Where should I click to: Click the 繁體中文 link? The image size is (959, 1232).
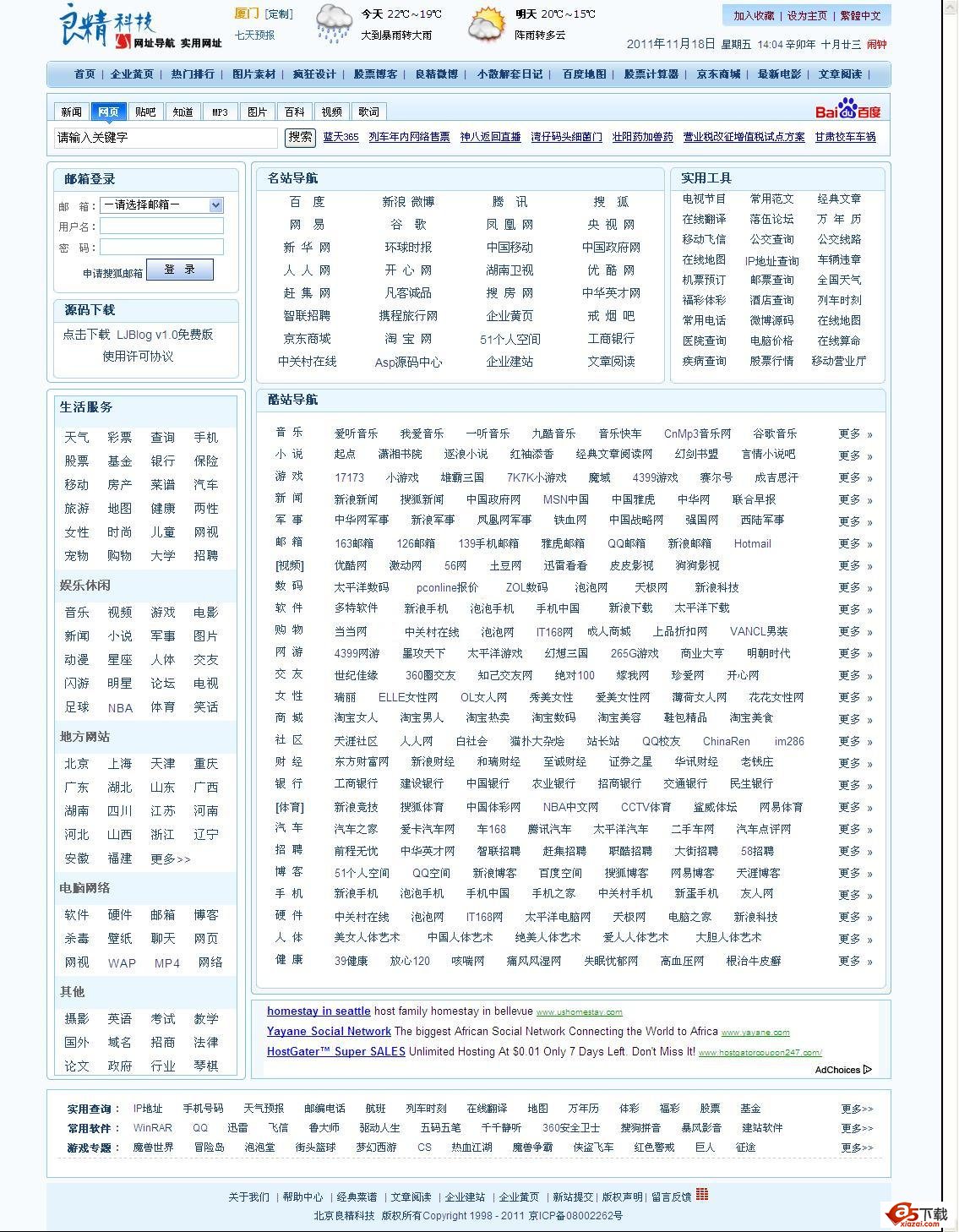(x=860, y=16)
